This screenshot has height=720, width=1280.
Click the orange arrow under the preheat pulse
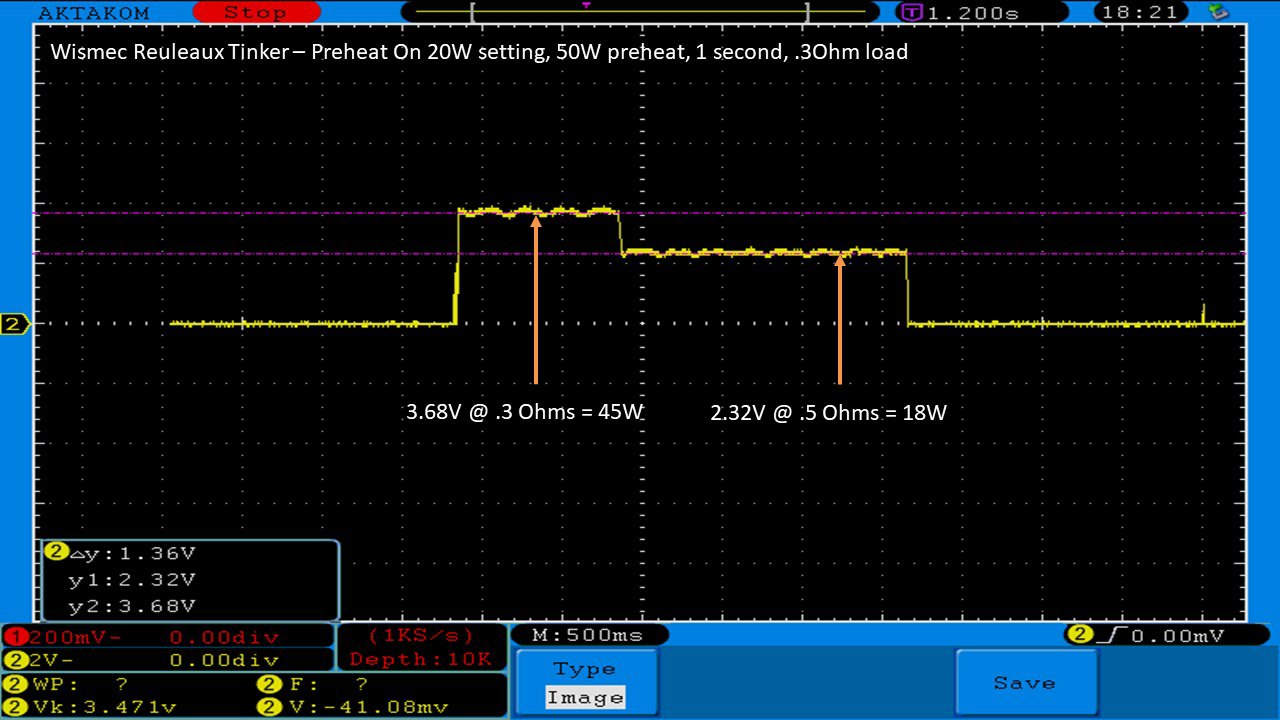point(536,298)
